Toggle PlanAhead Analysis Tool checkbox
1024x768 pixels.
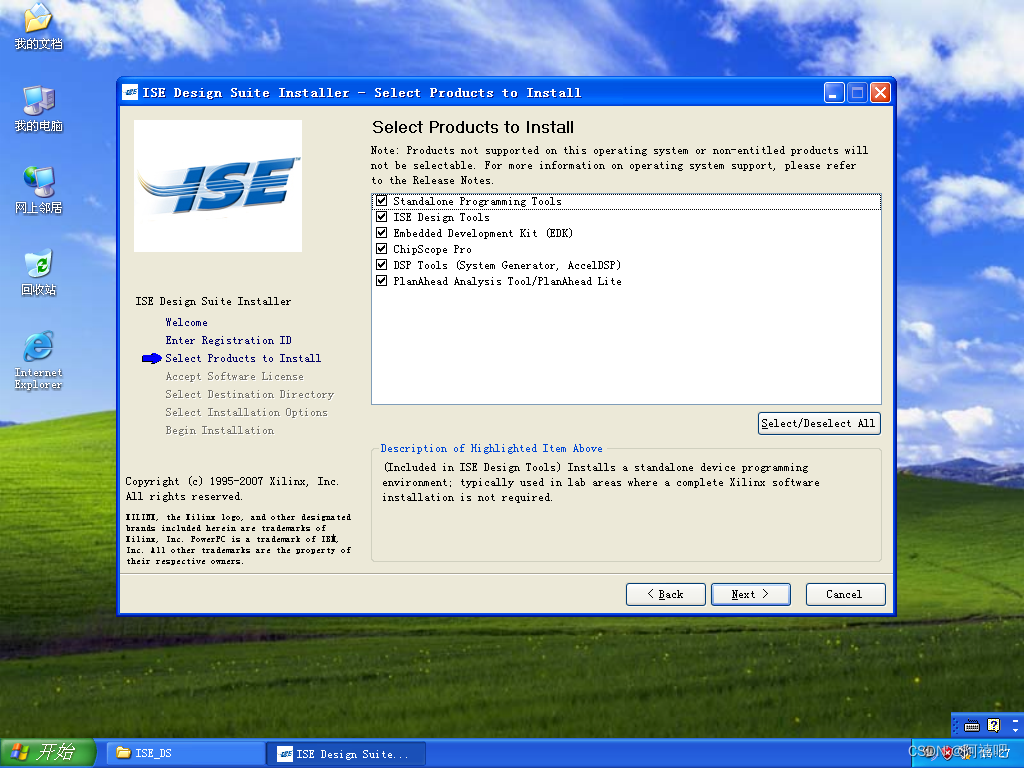(381, 281)
